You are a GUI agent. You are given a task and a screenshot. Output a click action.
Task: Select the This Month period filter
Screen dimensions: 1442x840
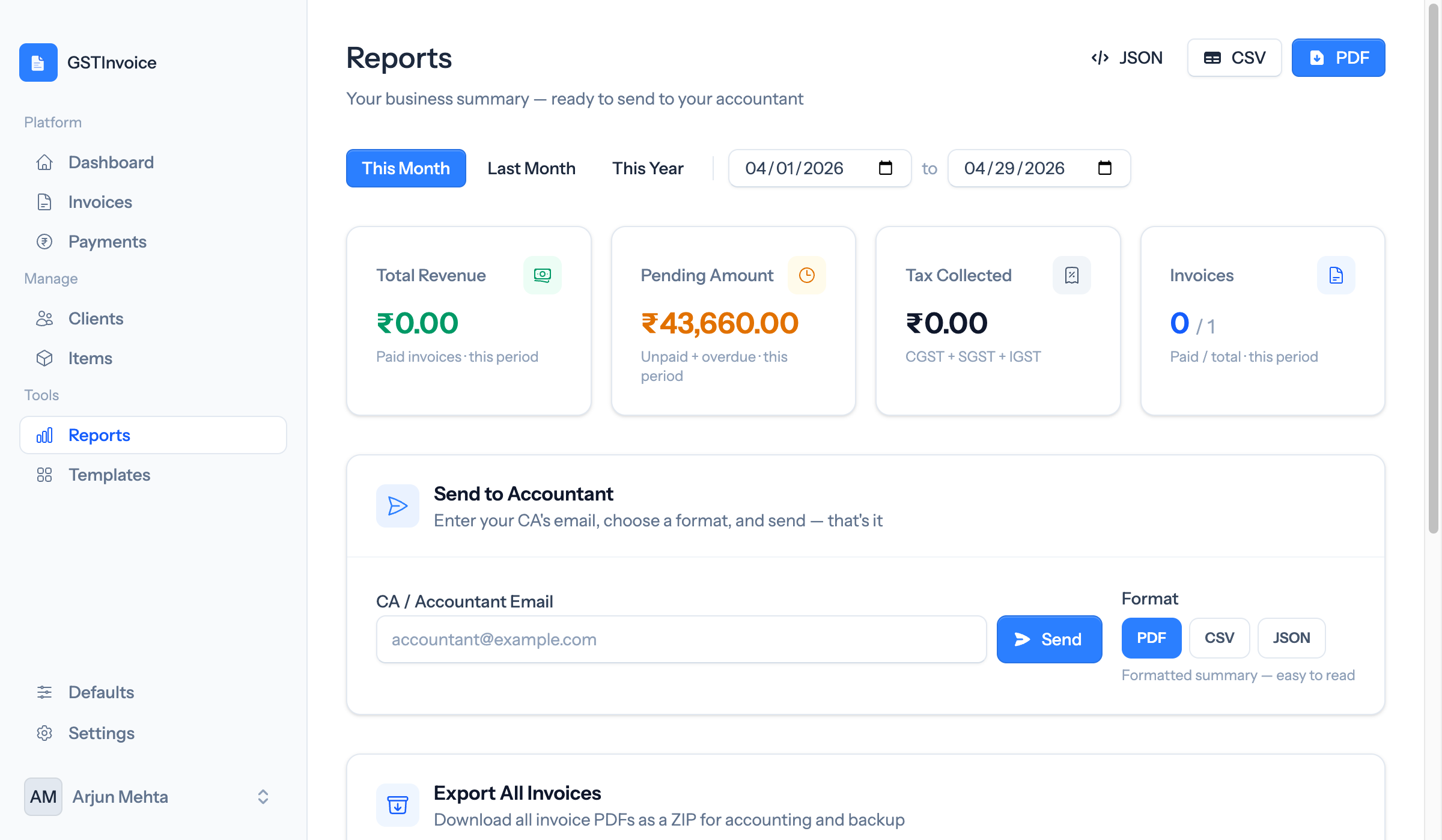[406, 168]
